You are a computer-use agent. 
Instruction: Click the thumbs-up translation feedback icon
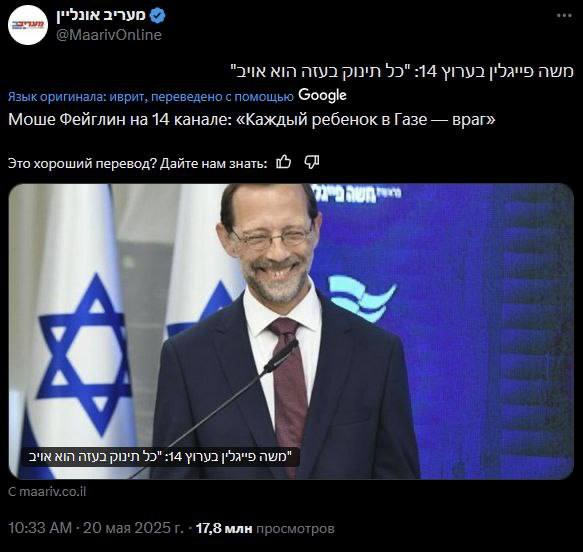click(284, 162)
